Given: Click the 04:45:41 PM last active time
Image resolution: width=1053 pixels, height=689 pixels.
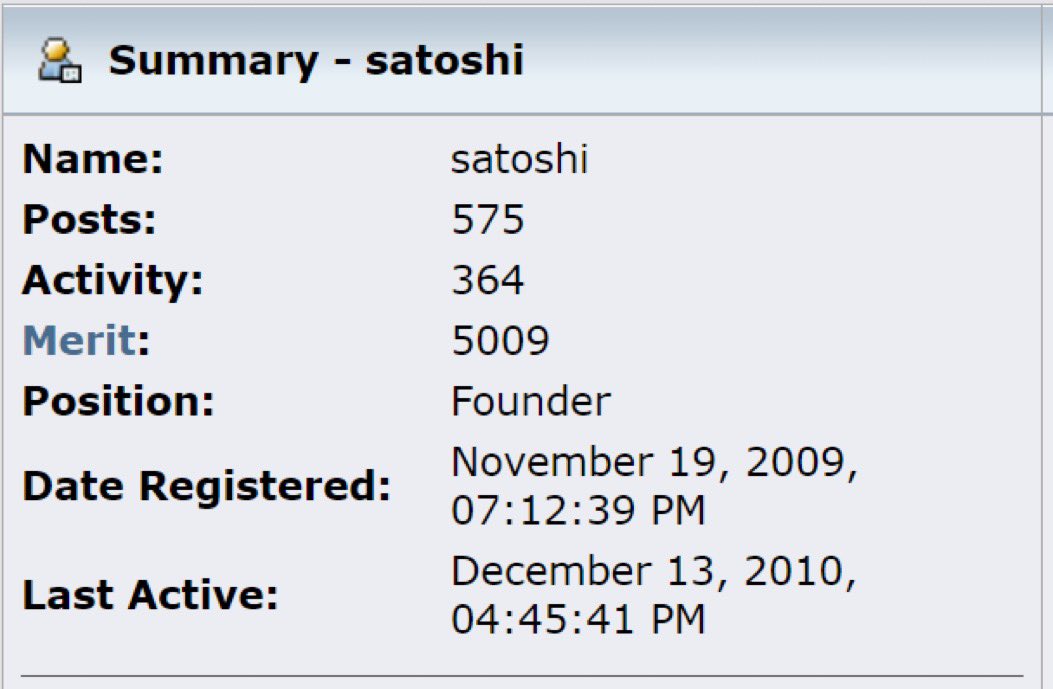Looking at the screenshot, I should click(x=578, y=620).
